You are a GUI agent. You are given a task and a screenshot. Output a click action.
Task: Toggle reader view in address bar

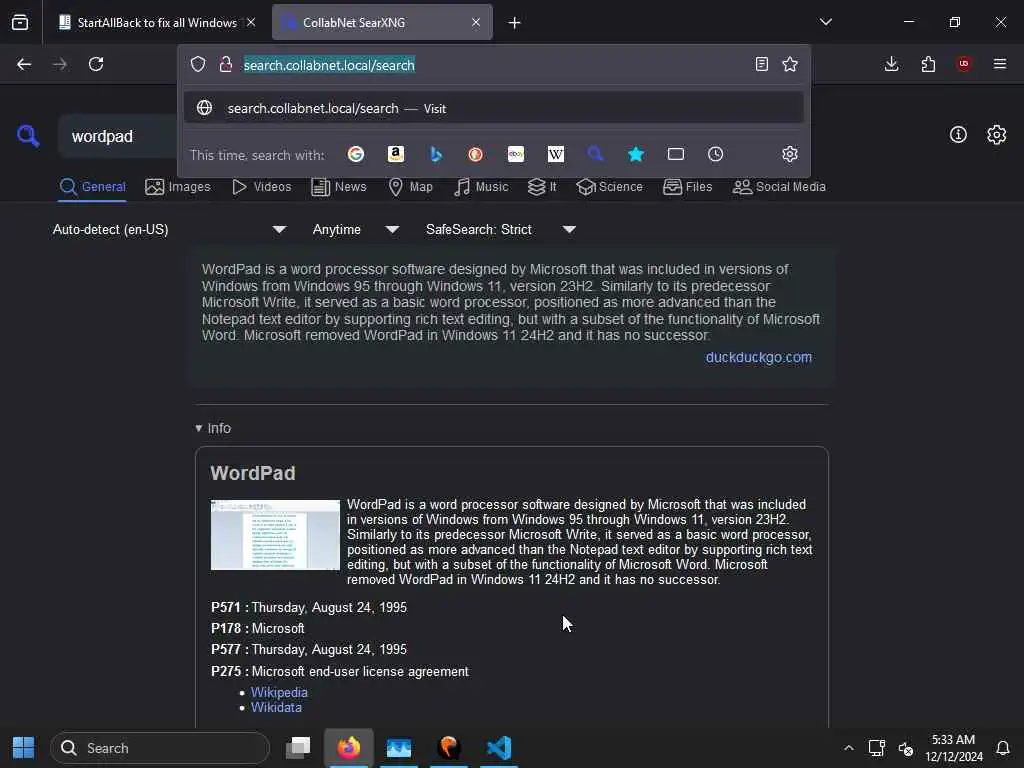[x=761, y=64]
